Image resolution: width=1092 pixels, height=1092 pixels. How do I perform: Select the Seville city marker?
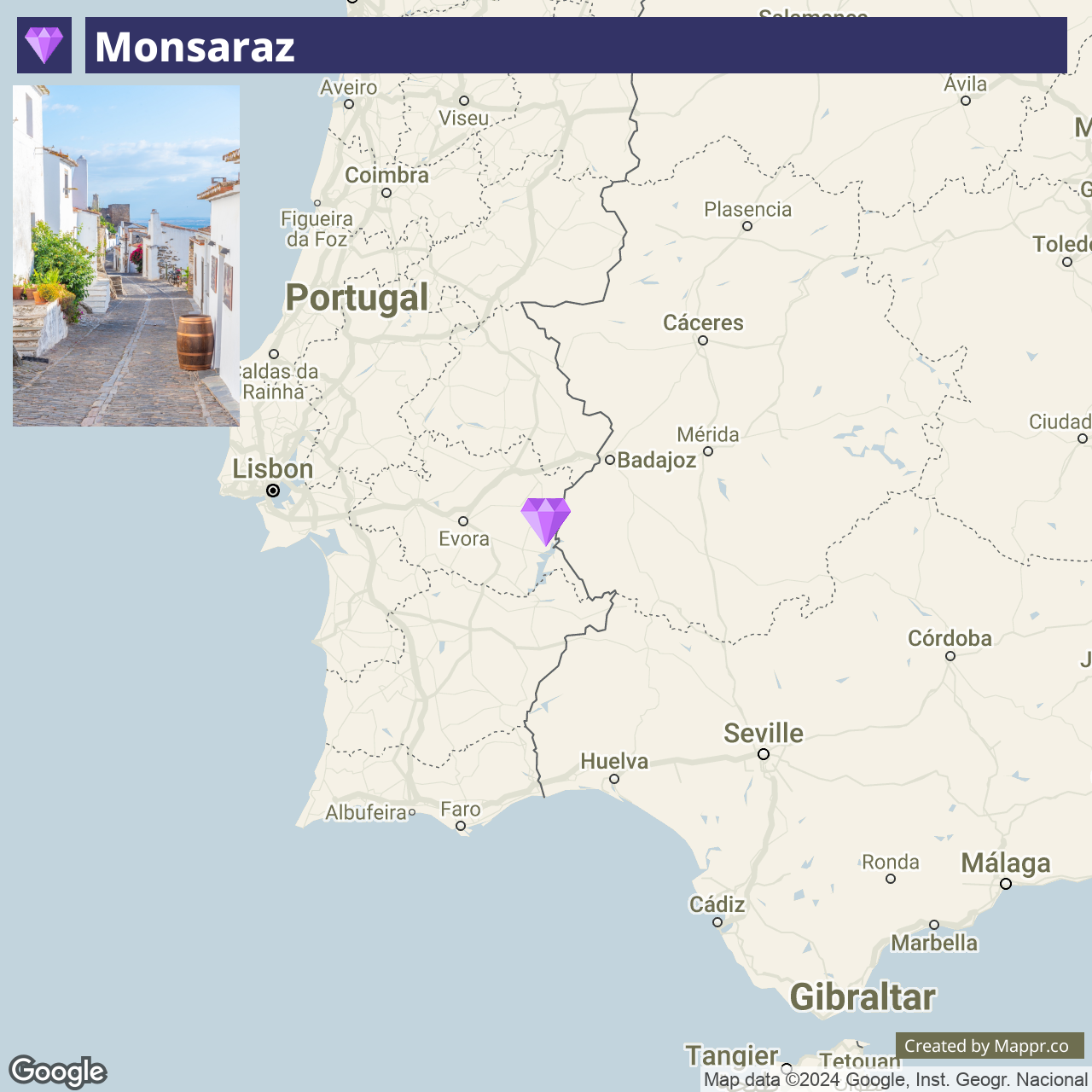764,754
